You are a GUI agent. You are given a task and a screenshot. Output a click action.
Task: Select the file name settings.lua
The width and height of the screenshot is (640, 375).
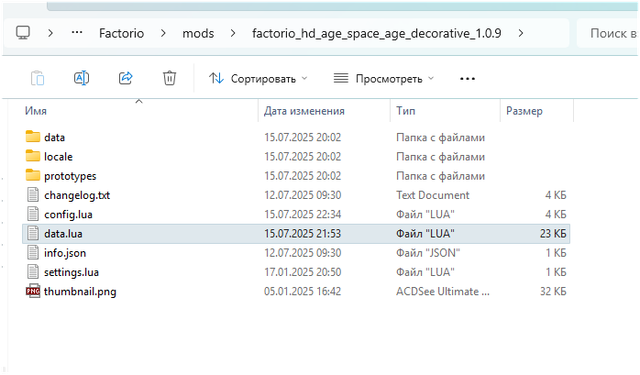pyautogui.click(x=71, y=272)
